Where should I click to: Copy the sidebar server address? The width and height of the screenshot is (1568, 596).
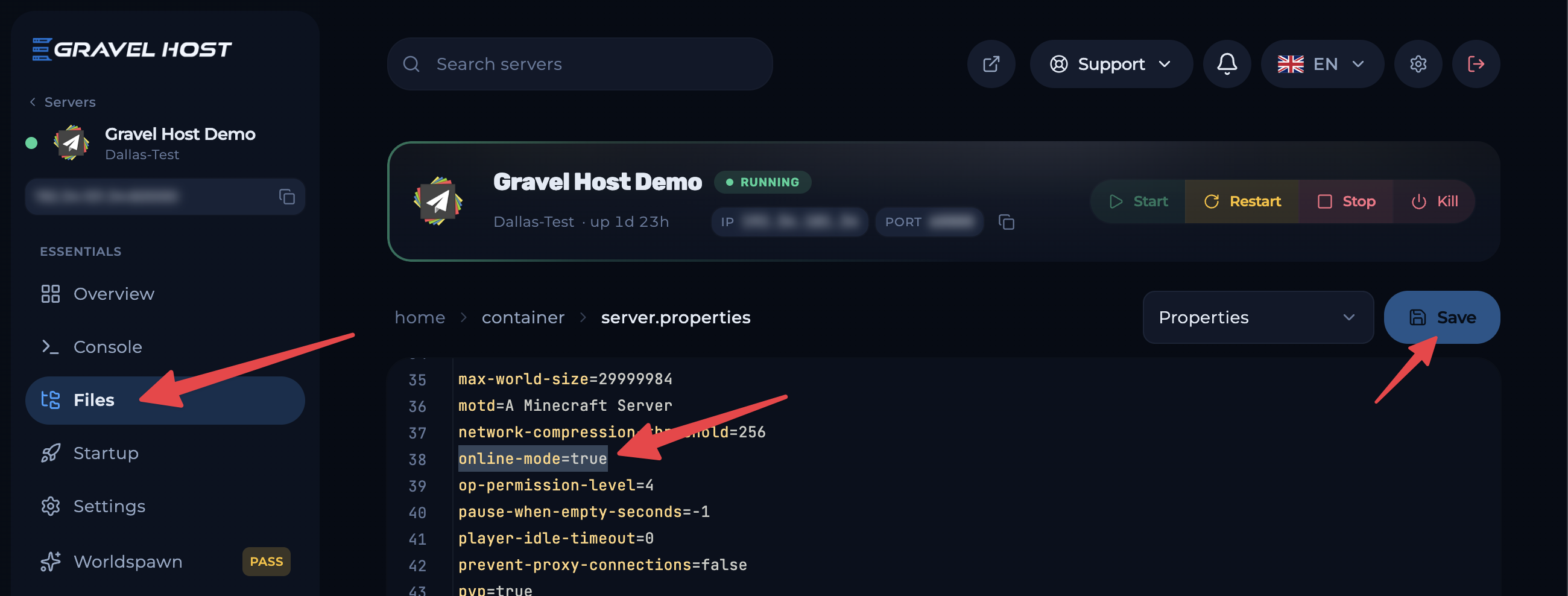pos(286,197)
